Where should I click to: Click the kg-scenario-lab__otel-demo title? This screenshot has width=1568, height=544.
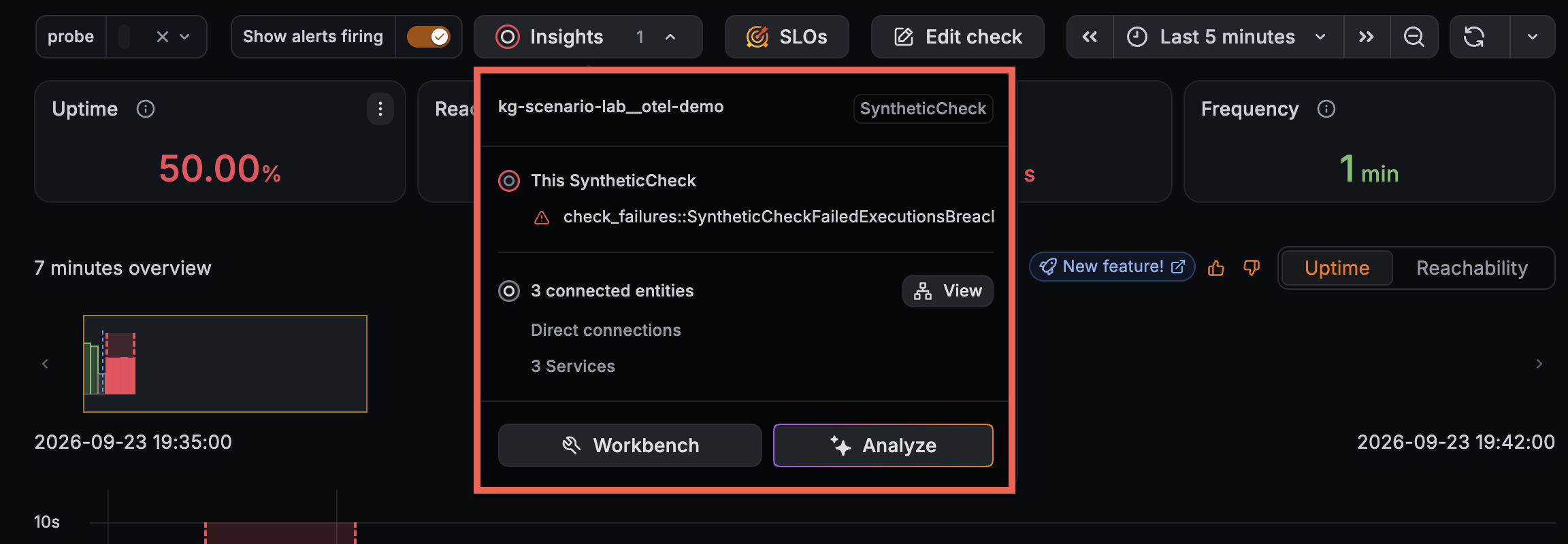(610, 107)
